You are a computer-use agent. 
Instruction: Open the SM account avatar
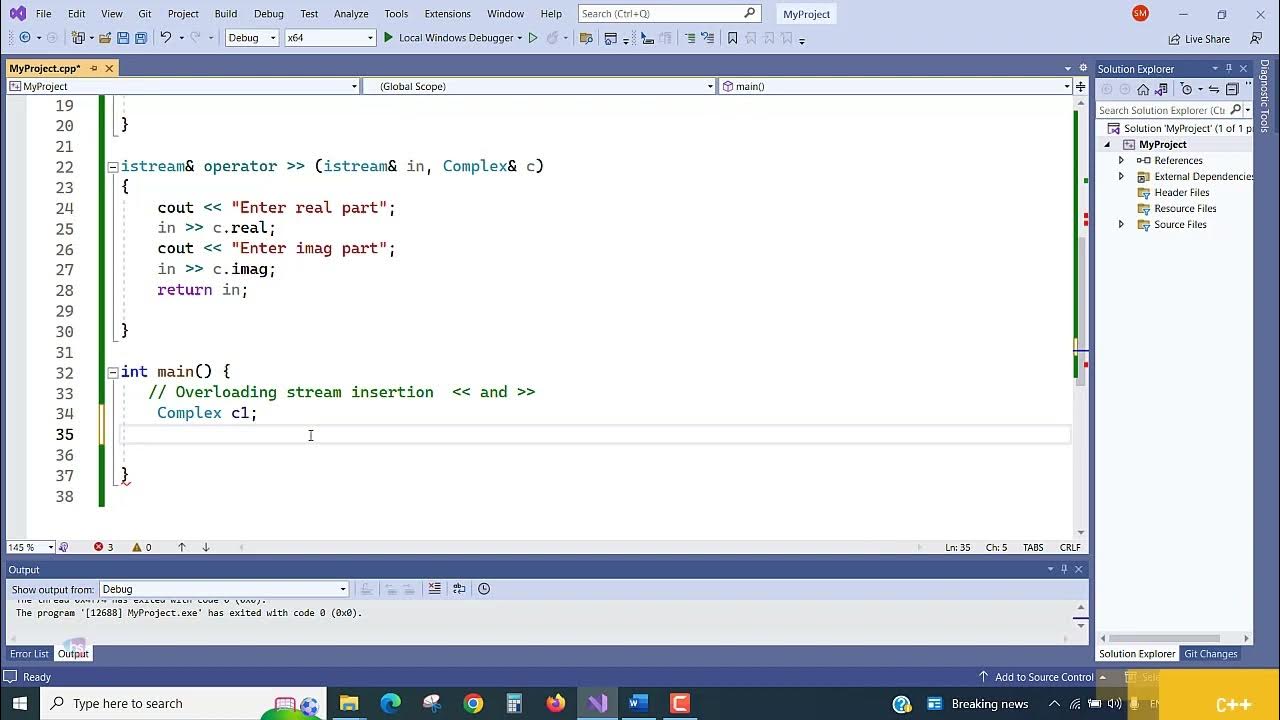tap(1140, 13)
